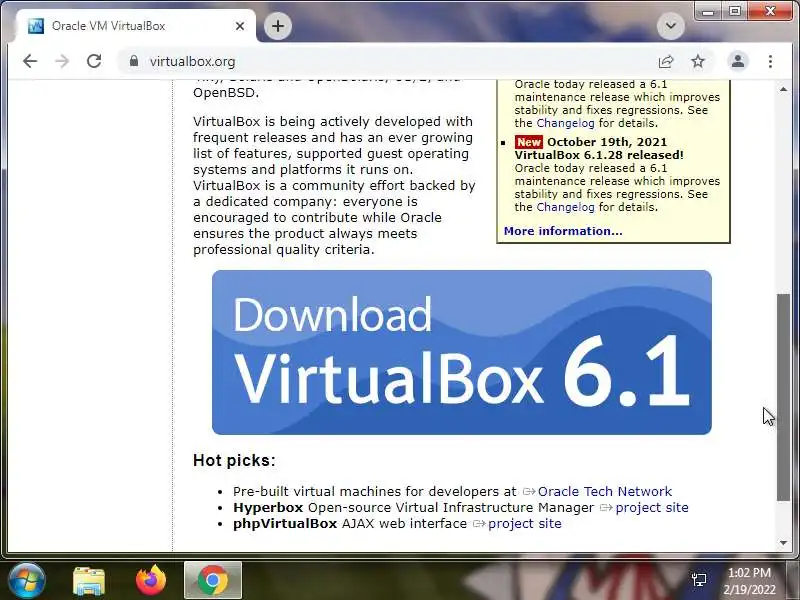This screenshot has width=800, height=600.
Task: Launch Firefox from the taskbar
Action: [151, 581]
